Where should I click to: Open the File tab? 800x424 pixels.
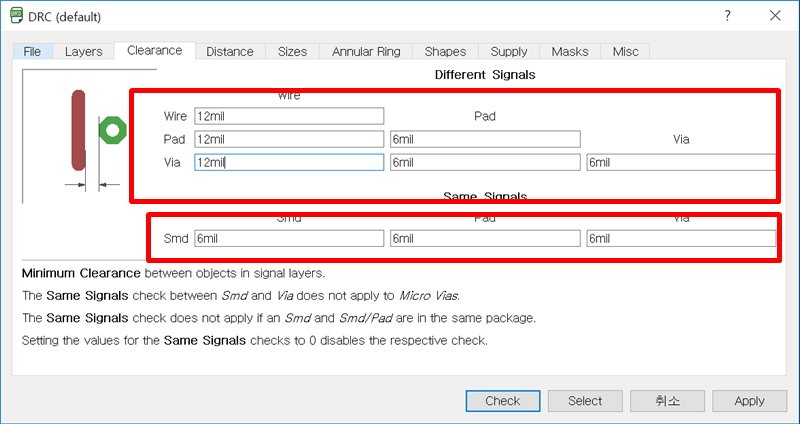pyautogui.click(x=32, y=51)
